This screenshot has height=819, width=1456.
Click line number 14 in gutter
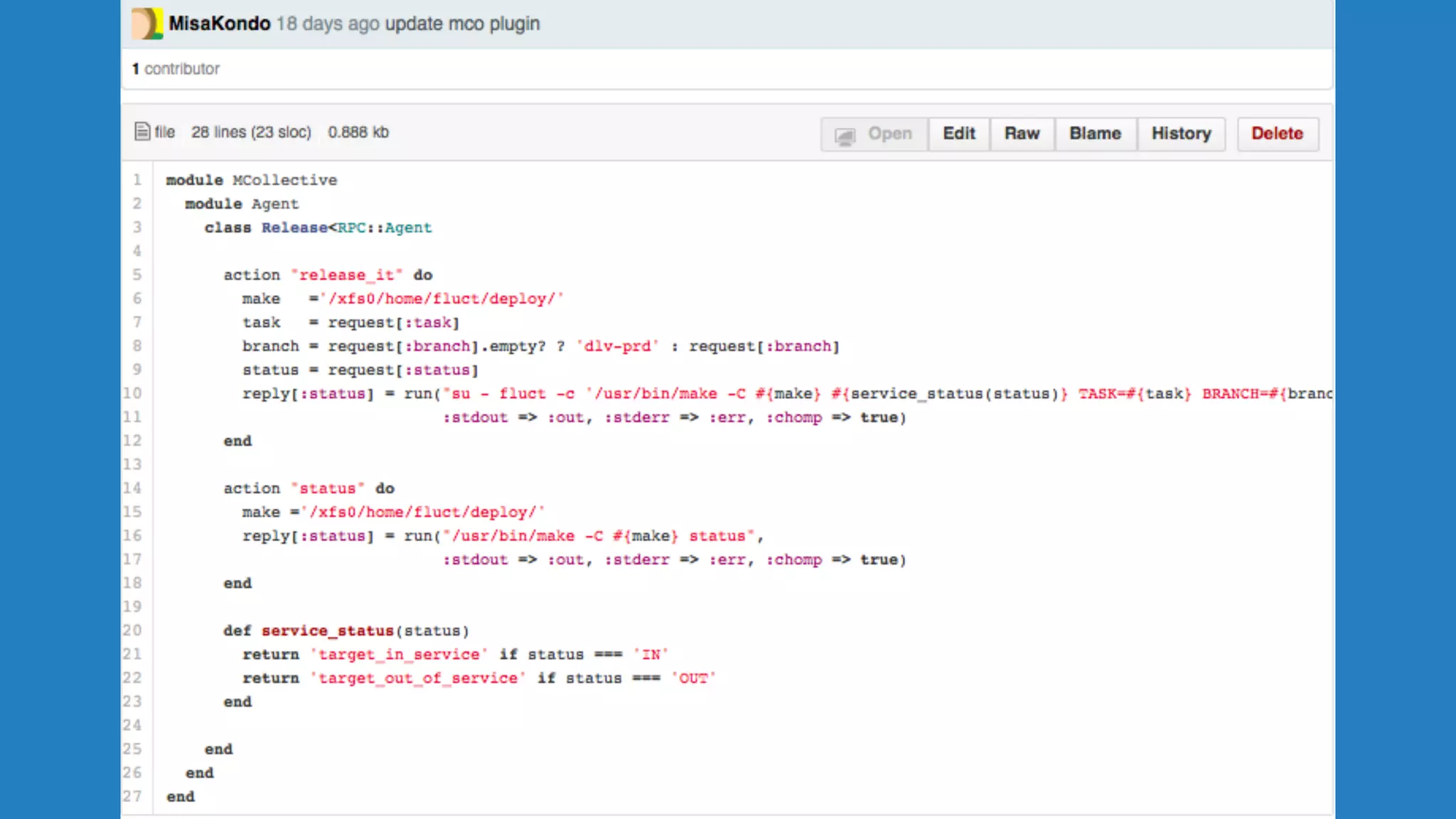click(x=133, y=488)
